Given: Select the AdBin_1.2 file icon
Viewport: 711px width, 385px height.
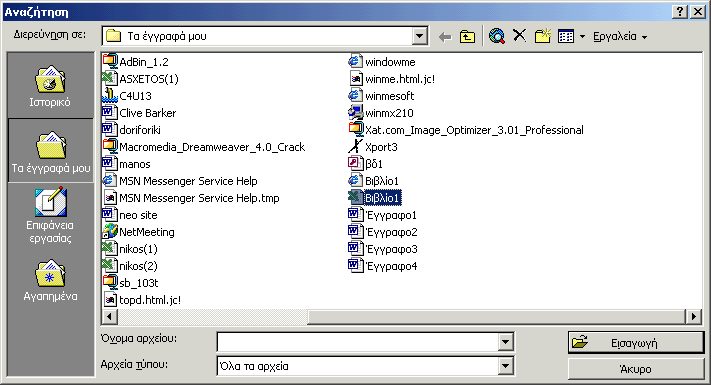Looking at the screenshot, I should [110, 62].
